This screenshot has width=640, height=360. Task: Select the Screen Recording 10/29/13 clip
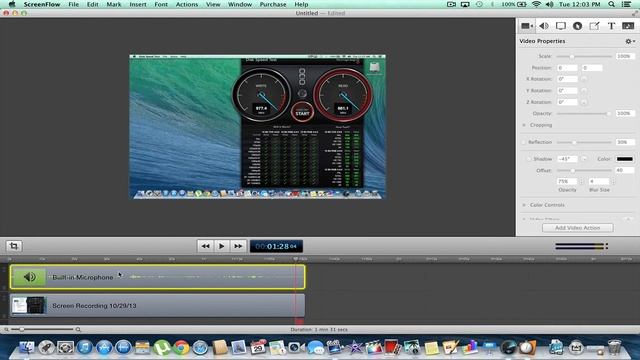tap(158, 305)
